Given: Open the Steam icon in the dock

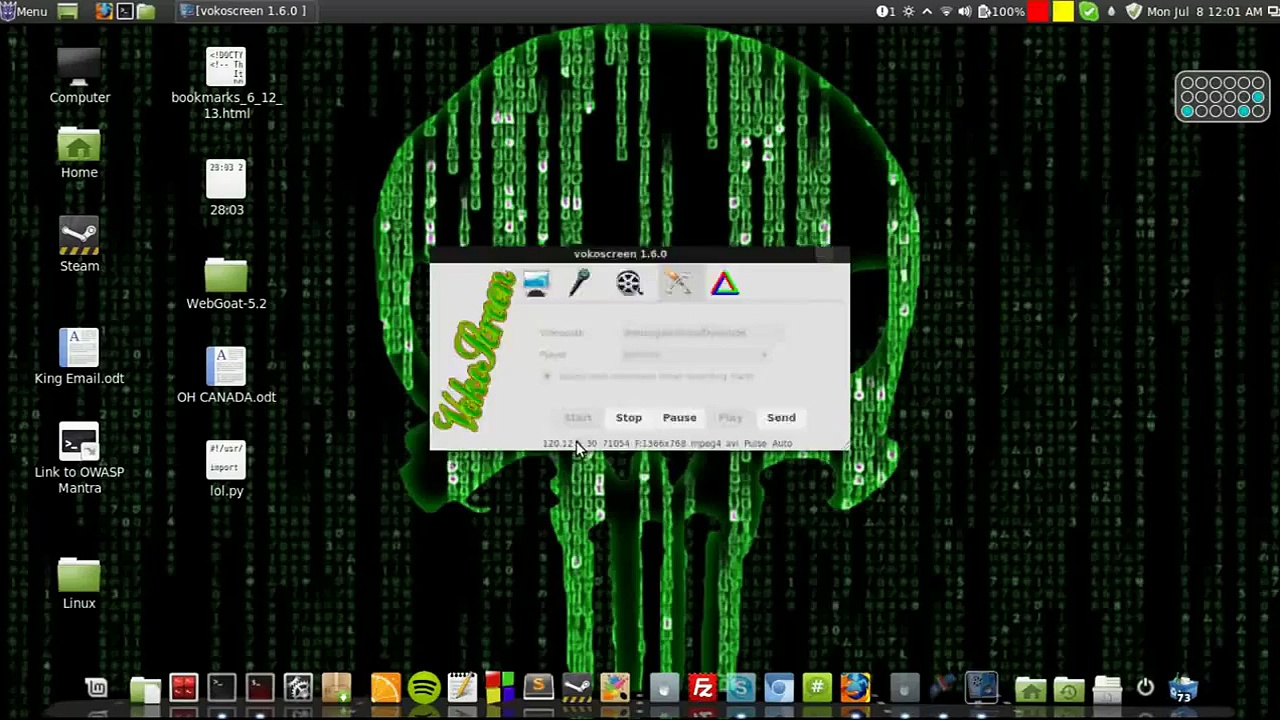Looking at the screenshot, I should [576, 687].
